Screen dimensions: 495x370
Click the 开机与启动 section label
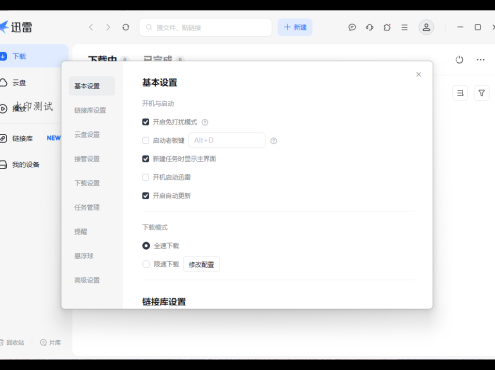point(158,104)
